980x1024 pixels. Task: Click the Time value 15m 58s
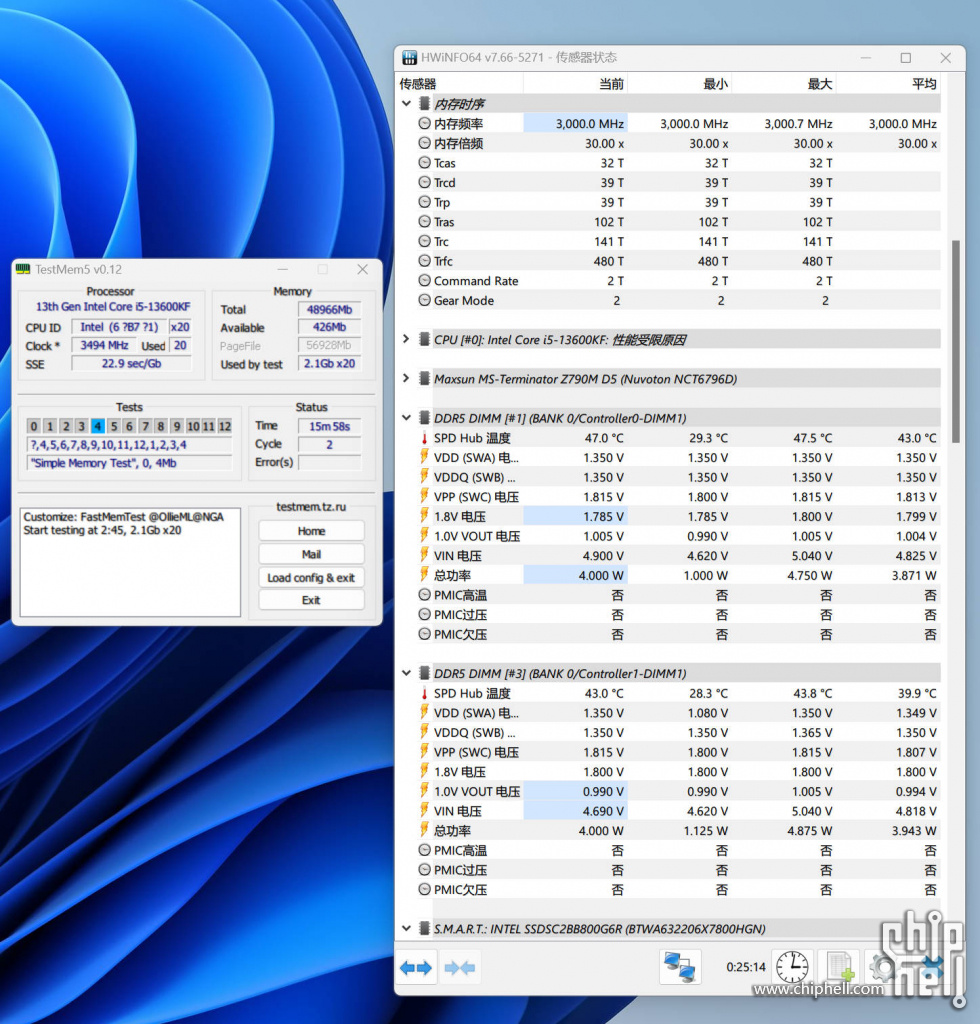329,426
